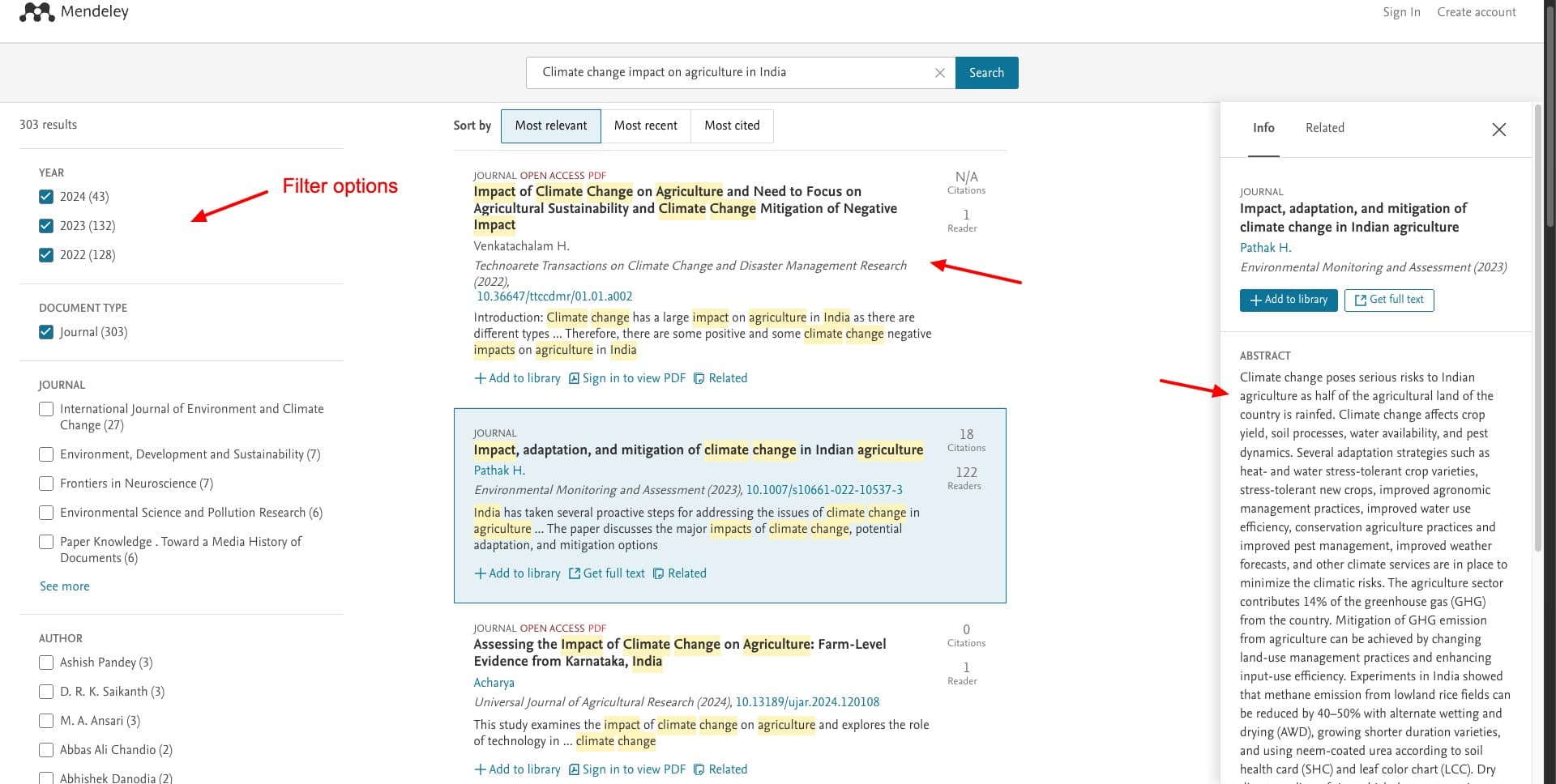Image resolution: width=1556 pixels, height=784 pixels.
Task: Sort results by Most recent
Action: pyautogui.click(x=645, y=126)
